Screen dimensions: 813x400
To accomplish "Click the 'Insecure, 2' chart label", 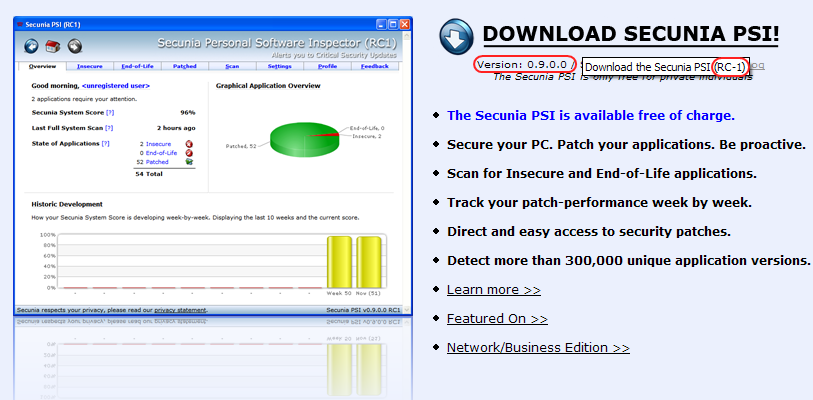I will coord(367,136).
